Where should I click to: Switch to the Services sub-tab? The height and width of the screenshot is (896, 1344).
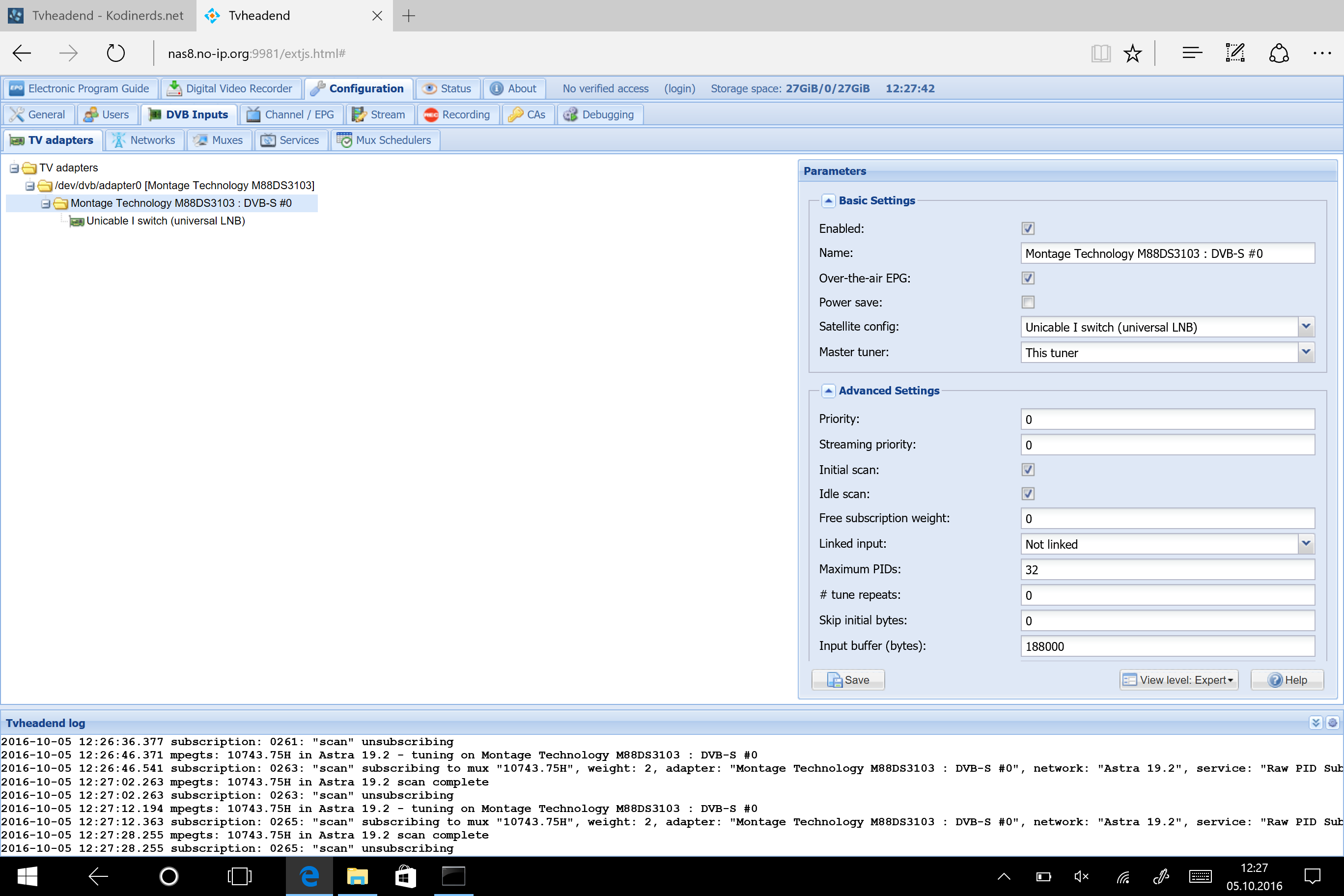(291, 140)
